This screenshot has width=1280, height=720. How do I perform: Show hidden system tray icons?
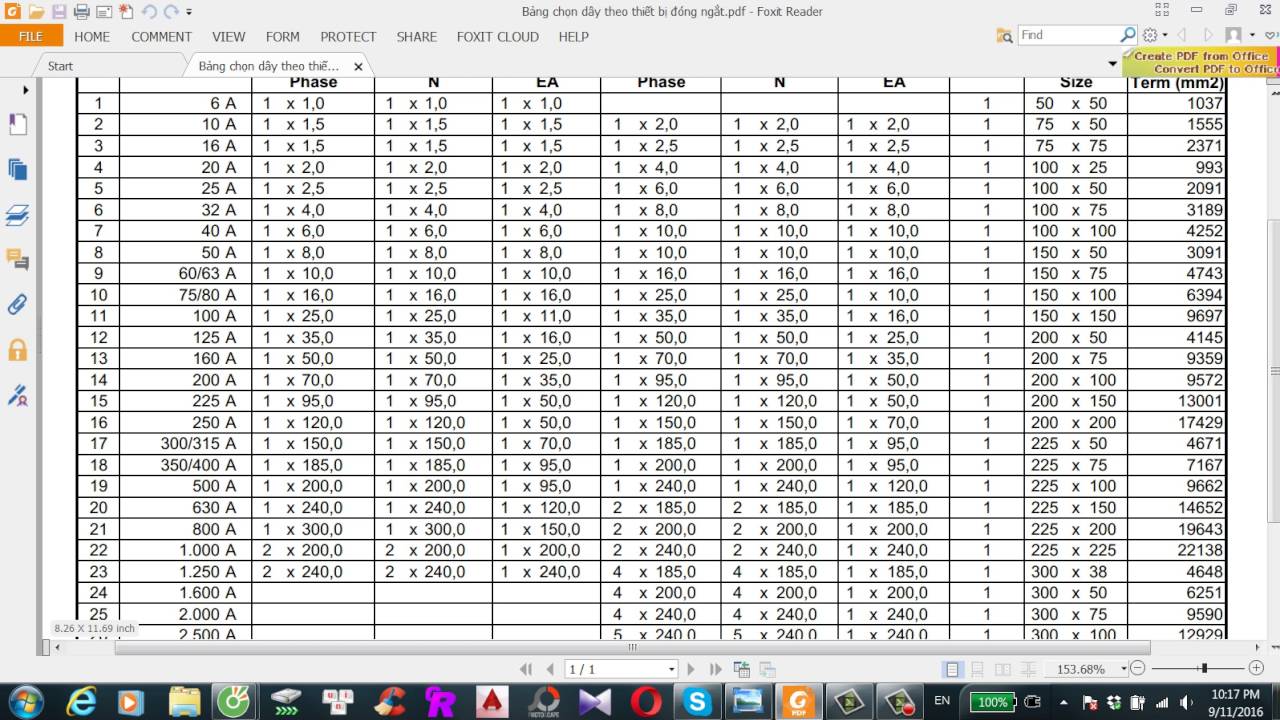[1062, 701]
